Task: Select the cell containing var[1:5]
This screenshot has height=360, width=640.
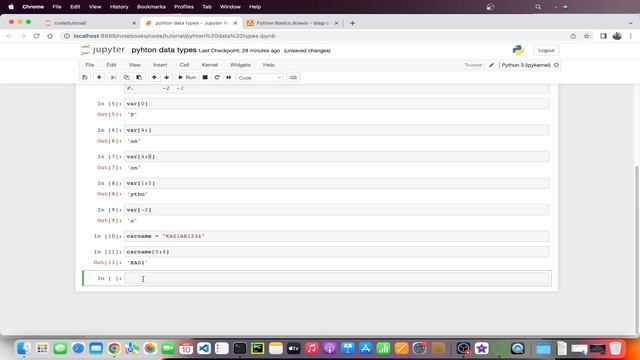Action: click(337, 183)
